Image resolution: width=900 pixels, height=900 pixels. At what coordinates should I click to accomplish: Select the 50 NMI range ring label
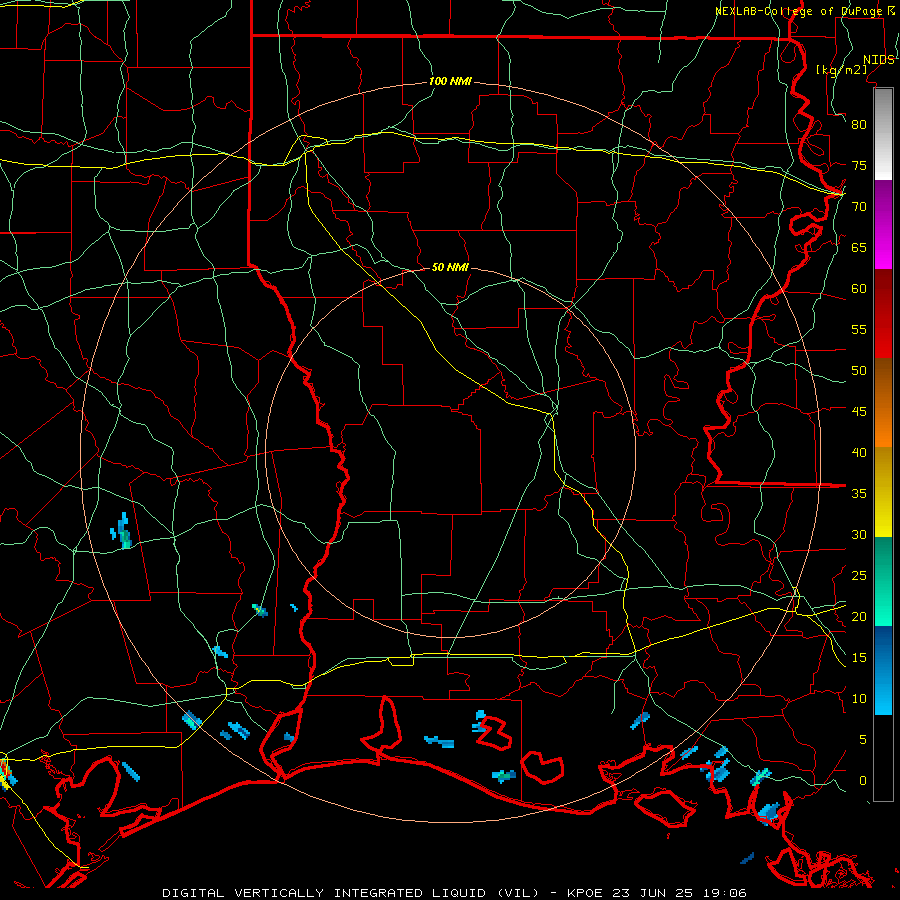pos(450,267)
